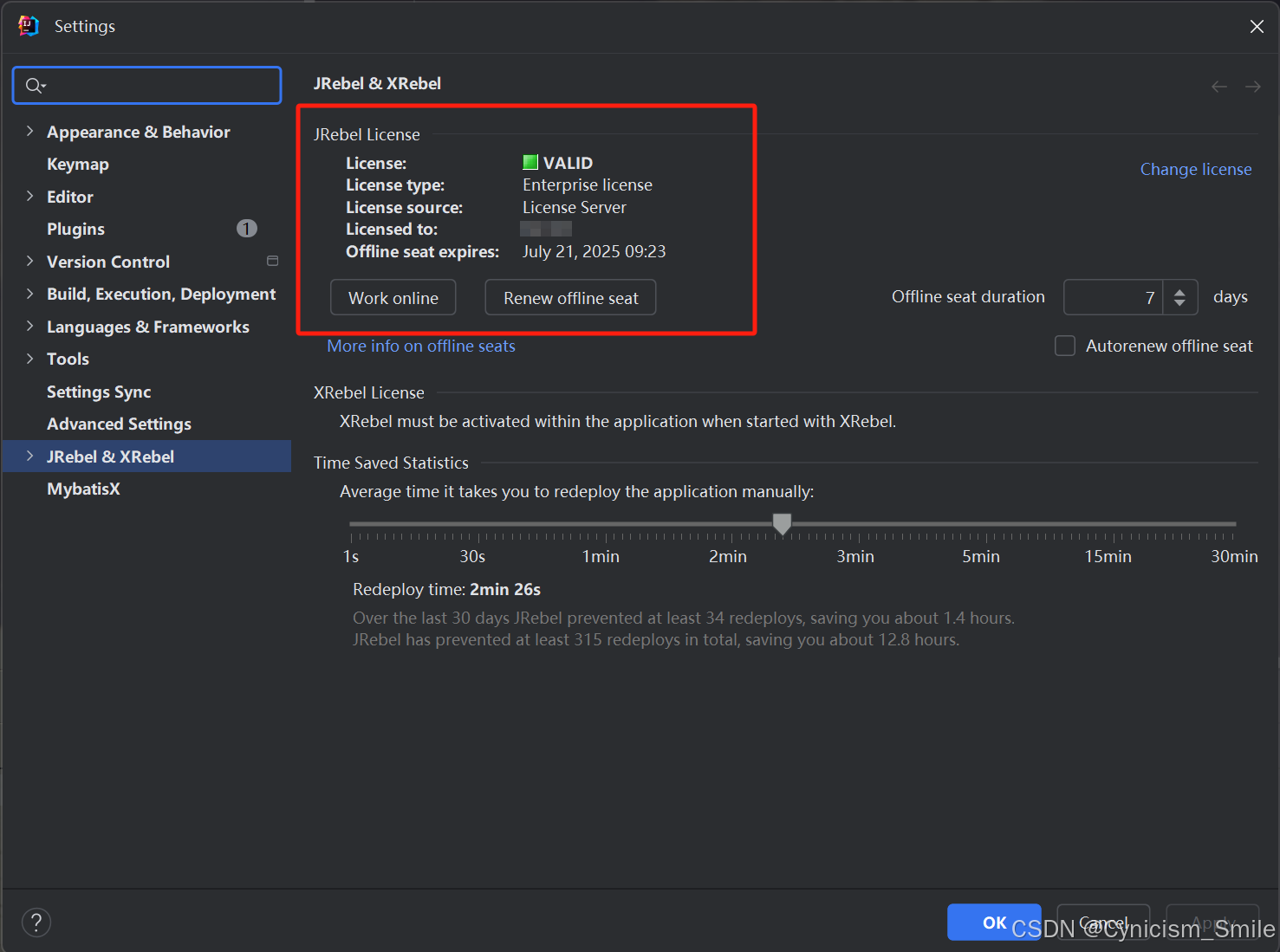Viewport: 1280px width, 952px height.
Task: Open the Change license link
Action: 1196,169
